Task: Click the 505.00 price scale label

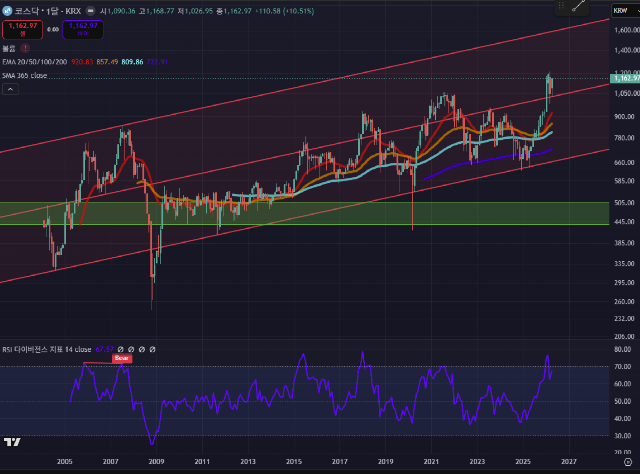Action: (624, 203)
